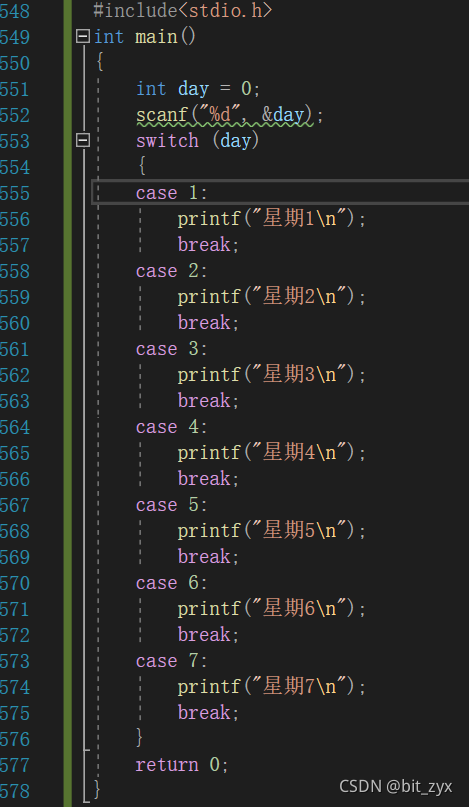469x807 pixels.
Task: Click the printf("星期5\n") statement
Action: (272, 531)
